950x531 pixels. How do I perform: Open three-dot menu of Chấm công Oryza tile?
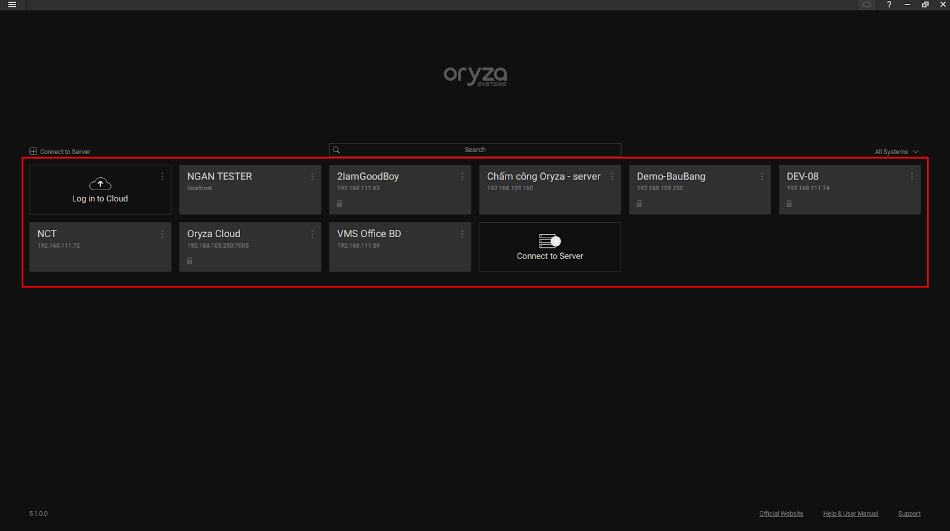(x=612, y=176)
